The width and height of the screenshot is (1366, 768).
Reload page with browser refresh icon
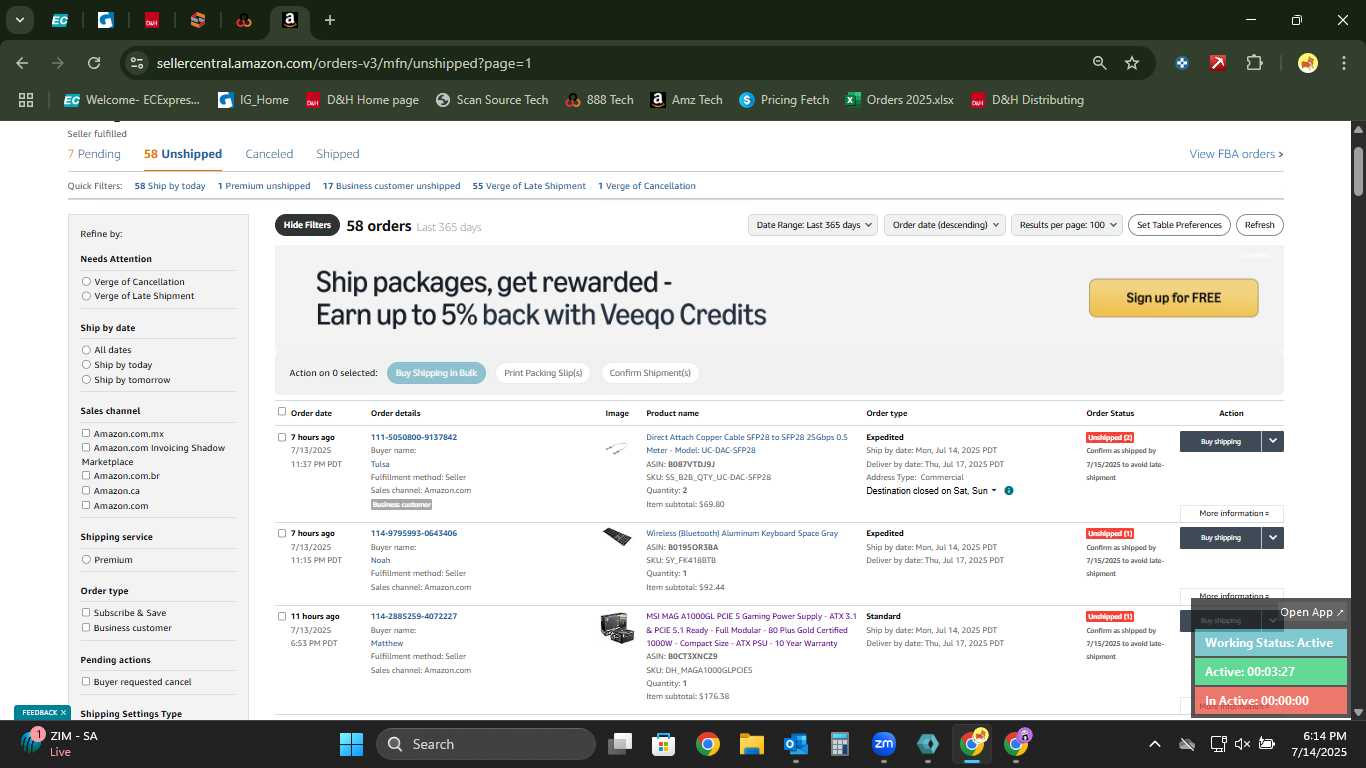pyautogui.click(x=94, y=63)
